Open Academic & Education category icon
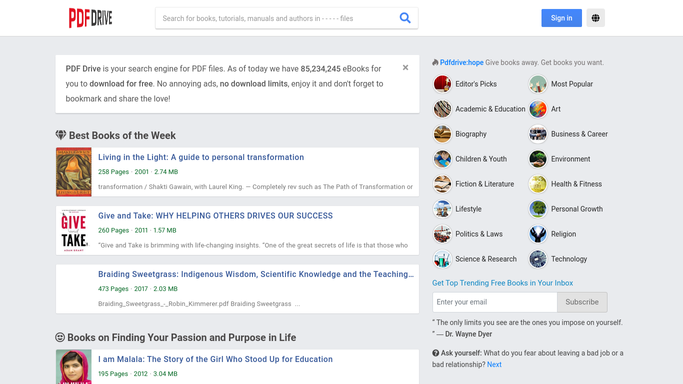 point(442,109)
